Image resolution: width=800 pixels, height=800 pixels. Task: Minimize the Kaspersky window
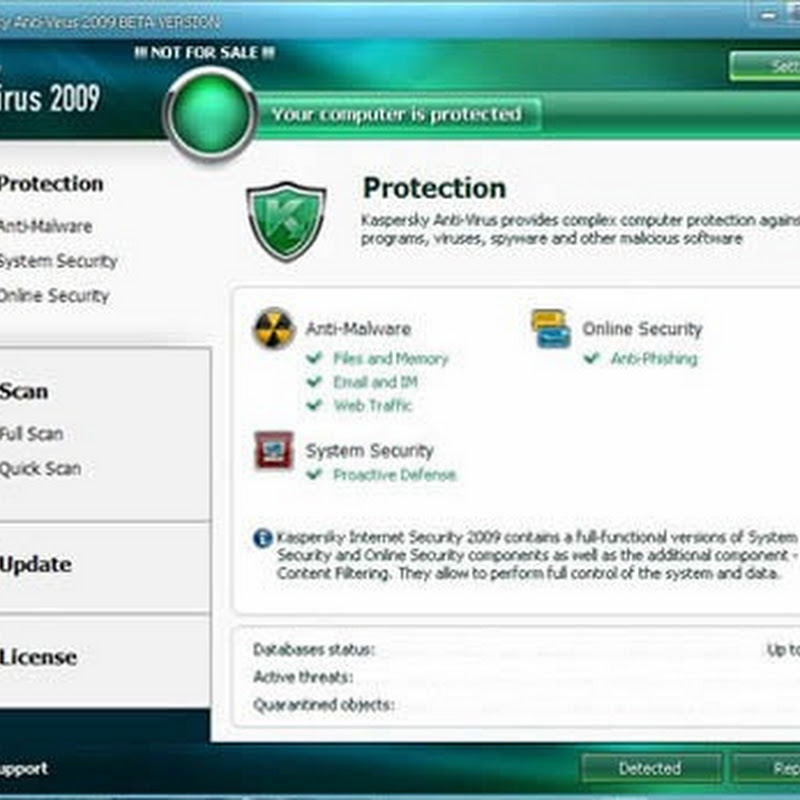768,16
